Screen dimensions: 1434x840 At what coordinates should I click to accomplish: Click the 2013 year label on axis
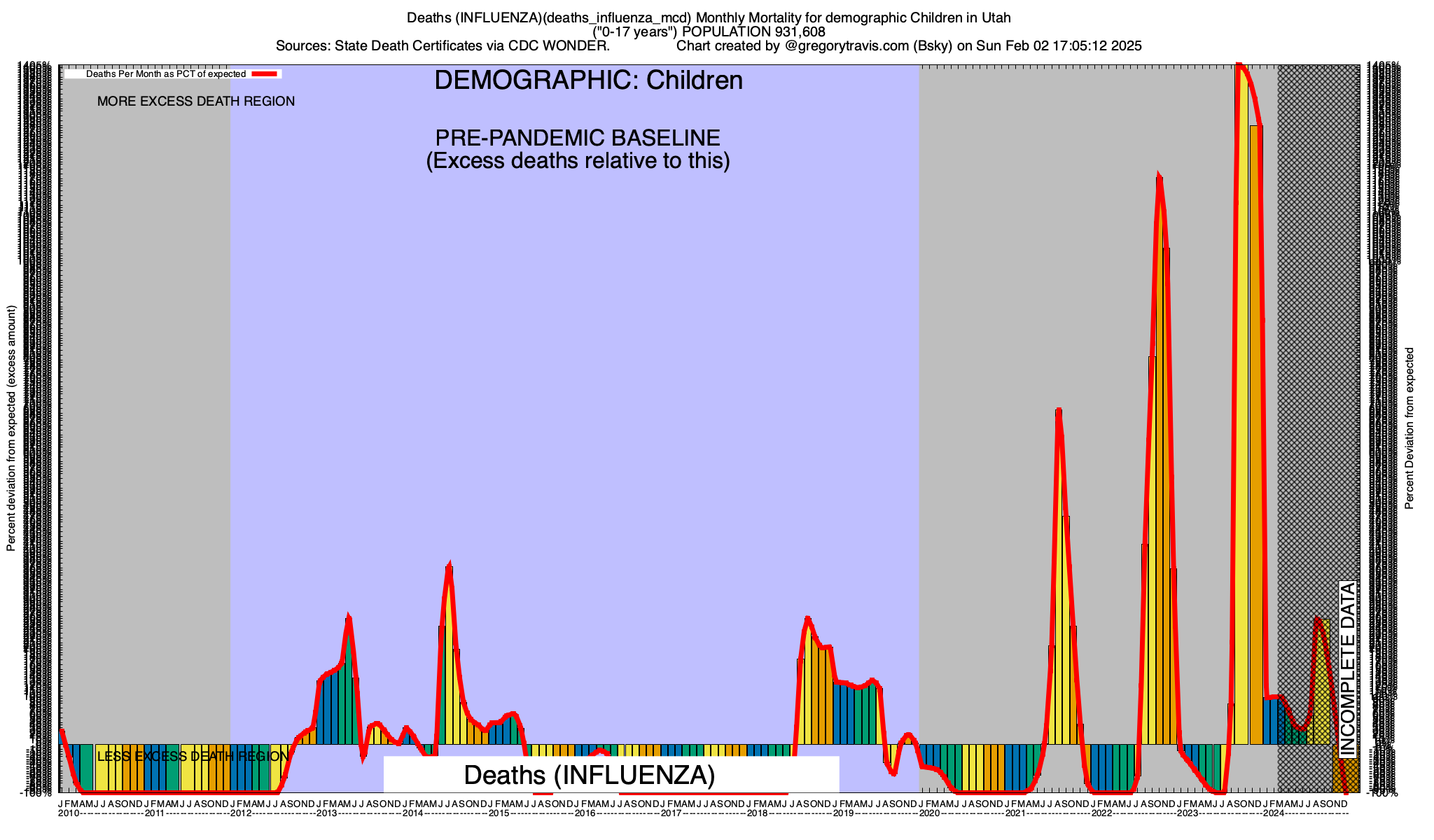(327, 814)
